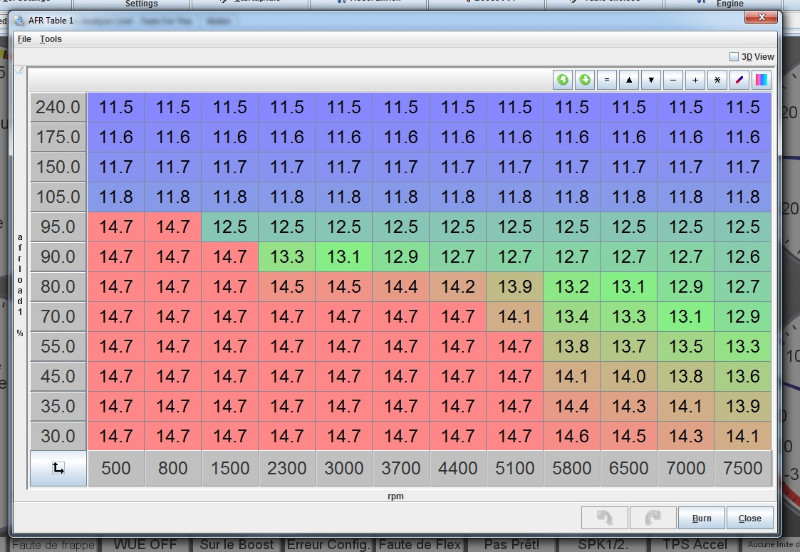800x552 pixels.
Task: Click the small note icon above the load axis
Action: coord(20,70)
